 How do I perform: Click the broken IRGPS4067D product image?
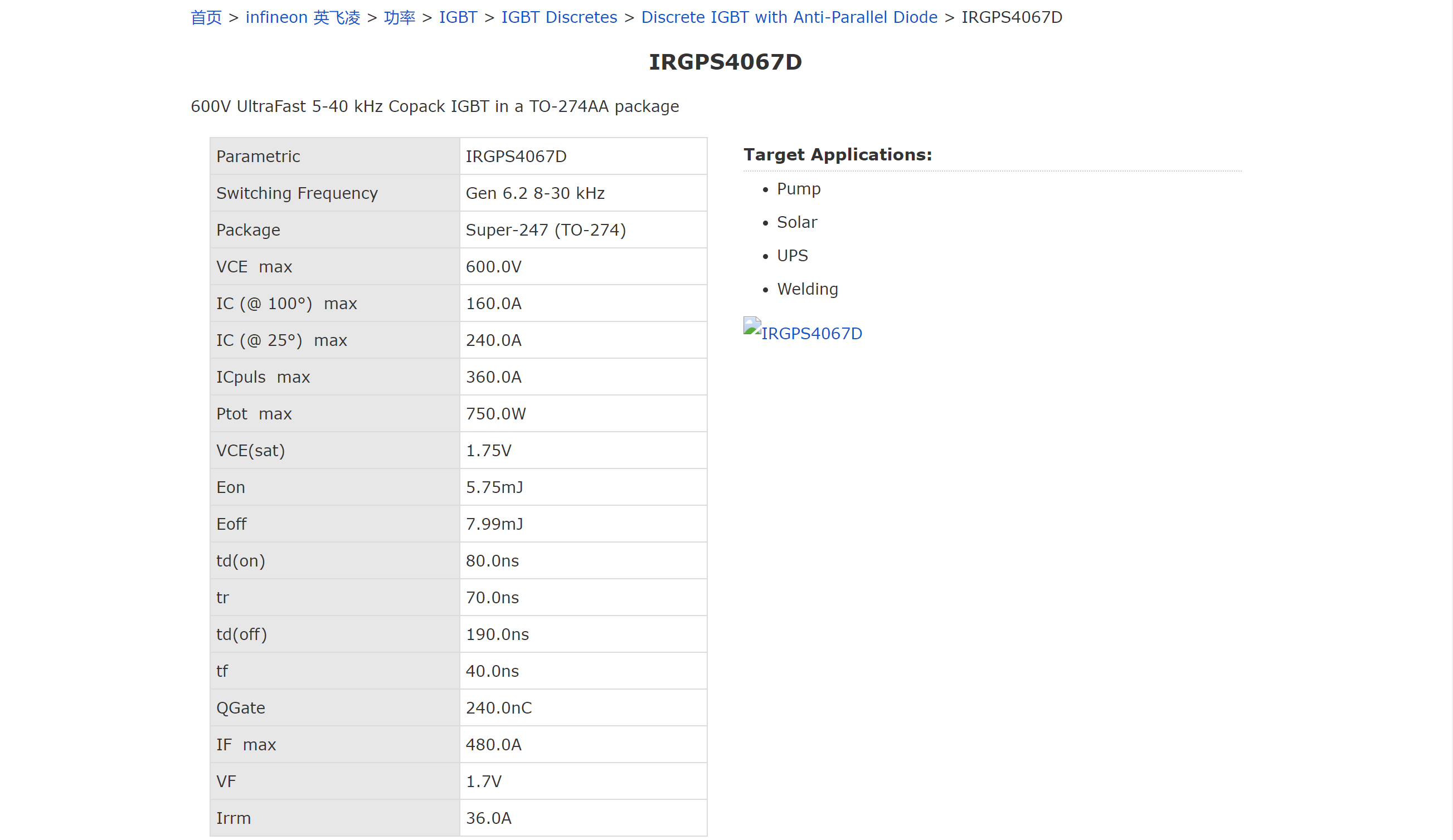pyautogui.click(x=803, y=331)
